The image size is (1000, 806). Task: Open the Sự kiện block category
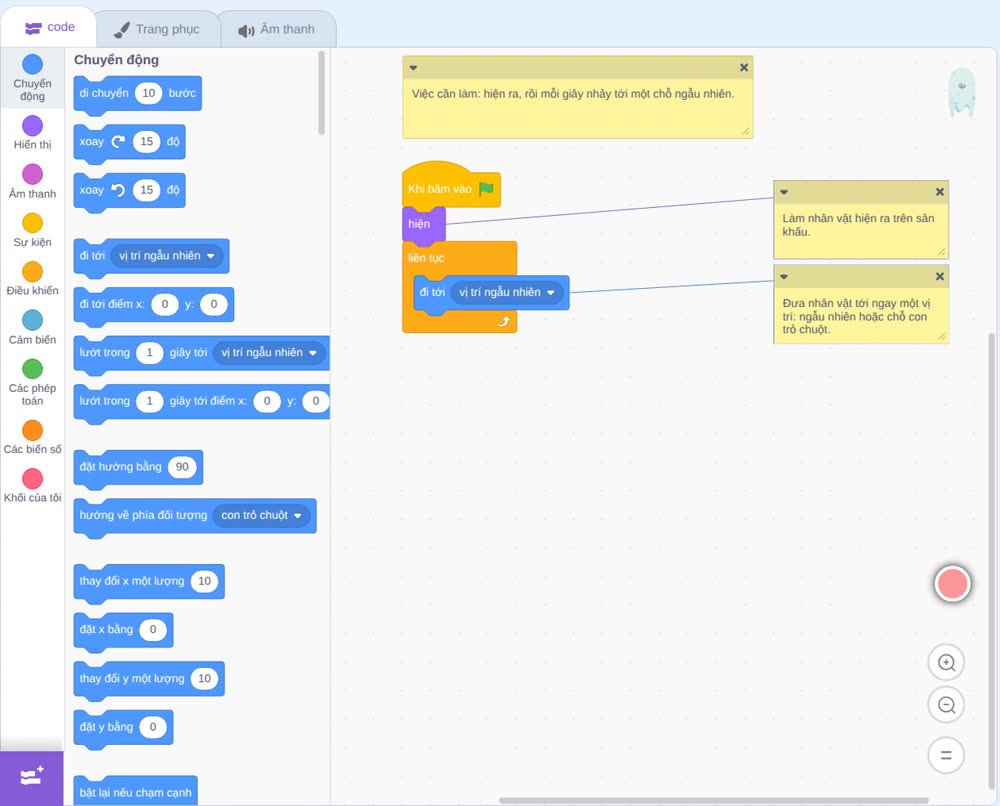point(32,230)
